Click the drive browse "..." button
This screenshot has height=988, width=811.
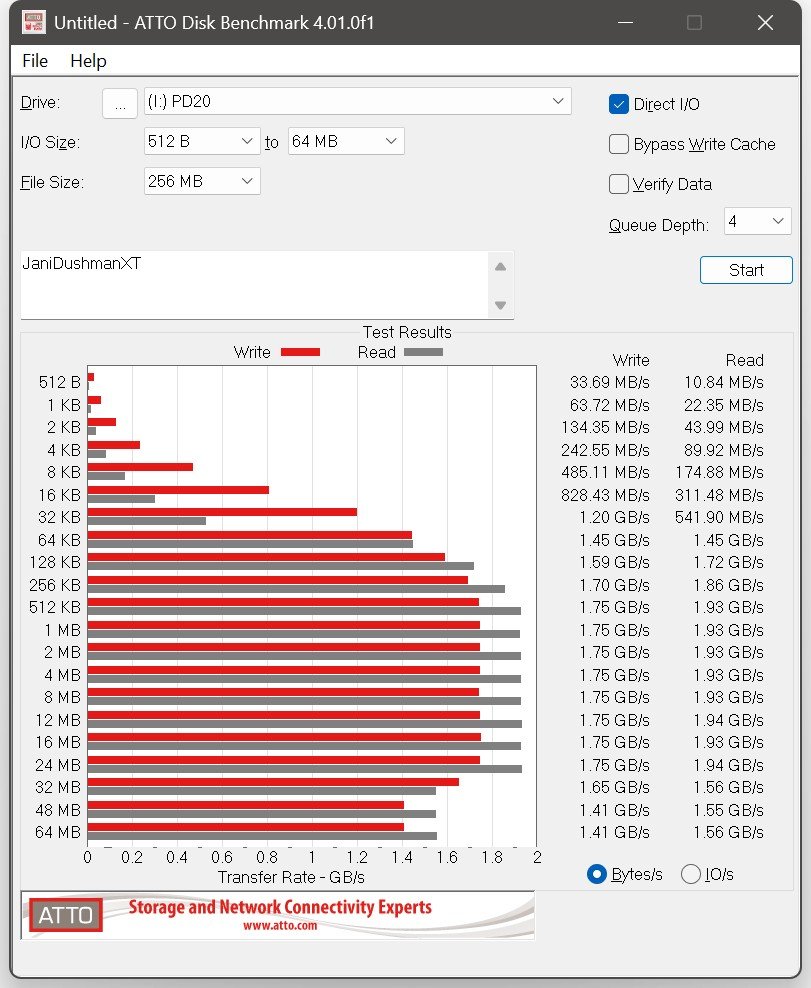pyautogui.click(x=120, y=103)
